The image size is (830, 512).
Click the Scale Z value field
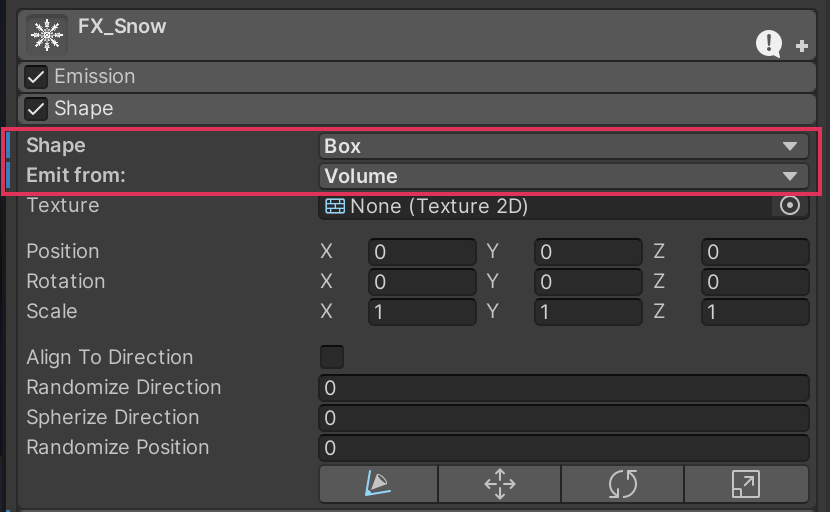pyautogui.click(x=755, y=312)
